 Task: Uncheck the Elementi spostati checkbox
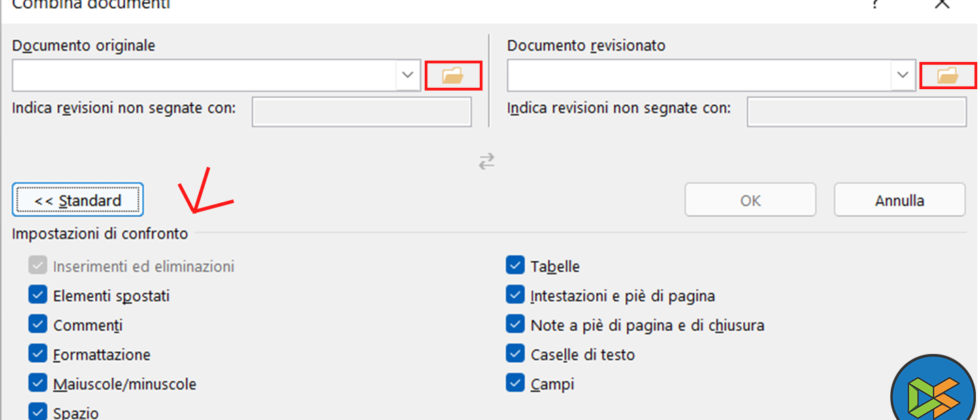(x=38, y=296)
